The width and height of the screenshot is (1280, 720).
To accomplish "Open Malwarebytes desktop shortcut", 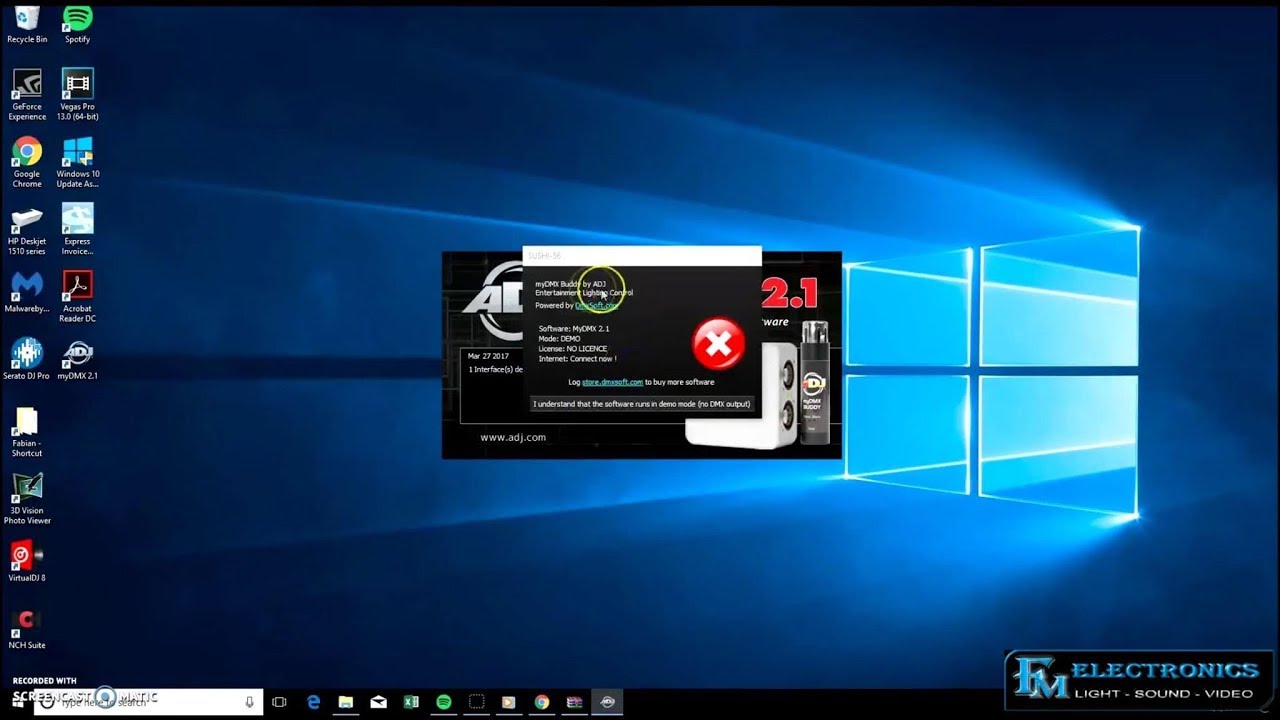I will [27, 292].
